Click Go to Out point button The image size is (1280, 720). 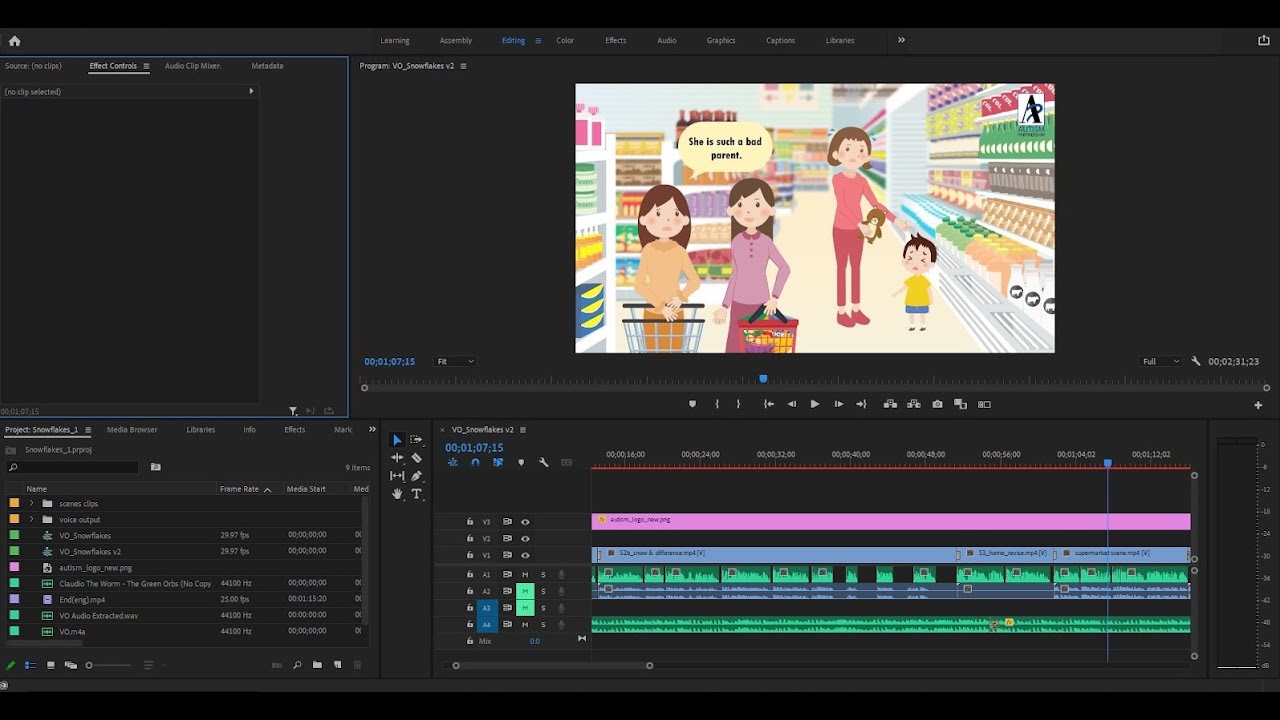click(861, 404)
